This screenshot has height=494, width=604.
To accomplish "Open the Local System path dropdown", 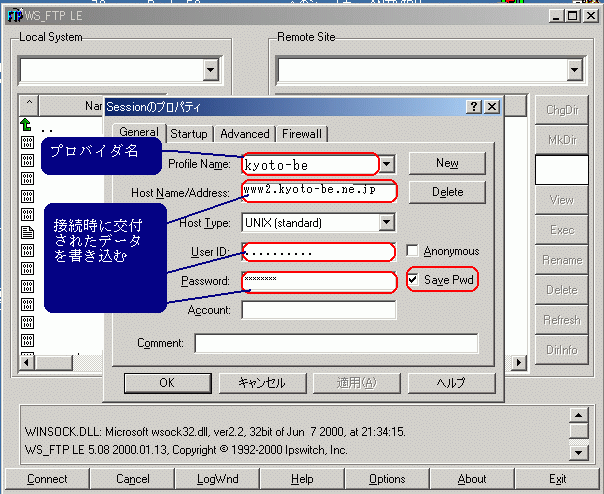I will click(x=211, y=70).
